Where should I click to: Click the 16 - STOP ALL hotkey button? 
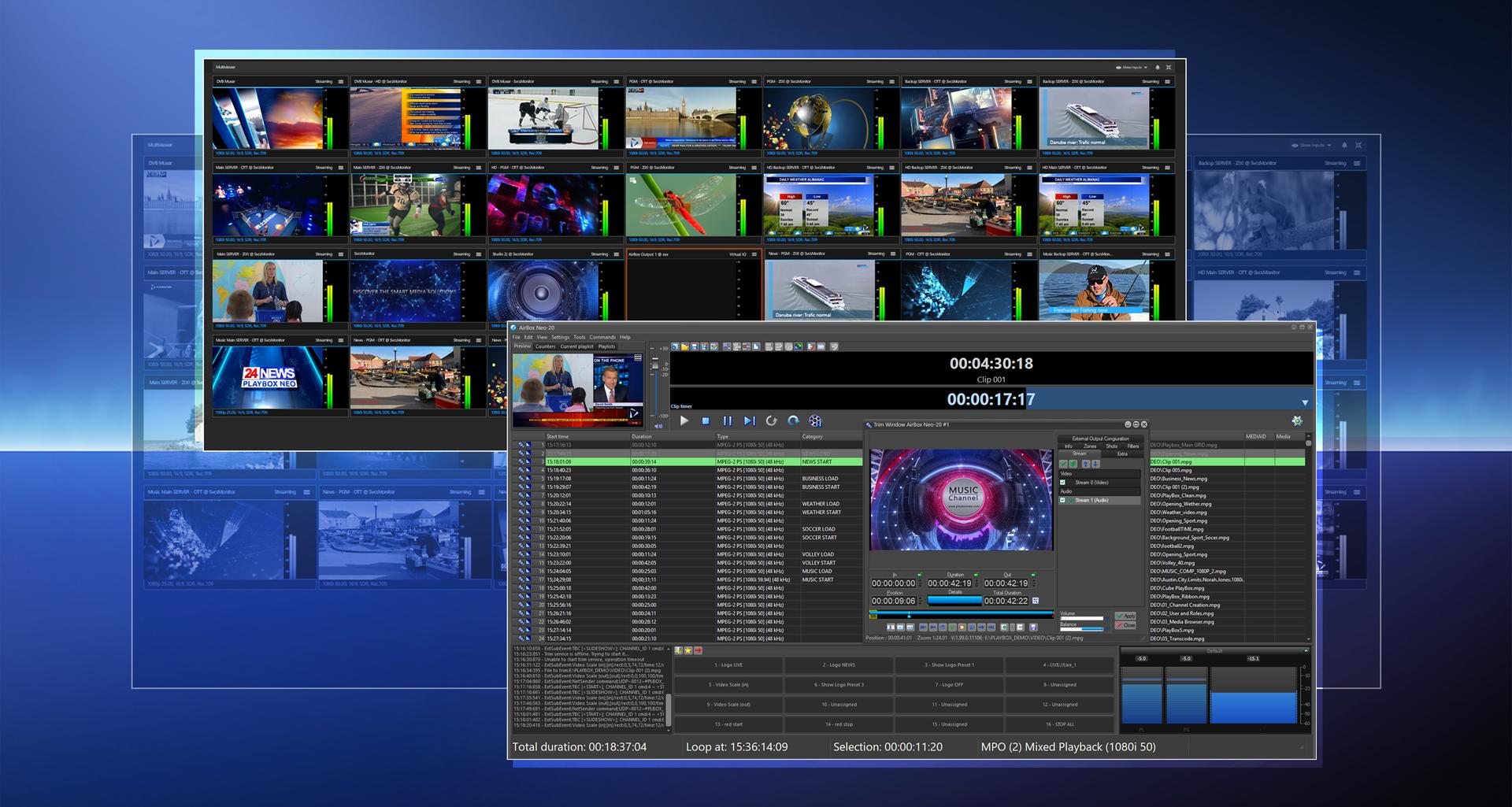click(1060, 724)
